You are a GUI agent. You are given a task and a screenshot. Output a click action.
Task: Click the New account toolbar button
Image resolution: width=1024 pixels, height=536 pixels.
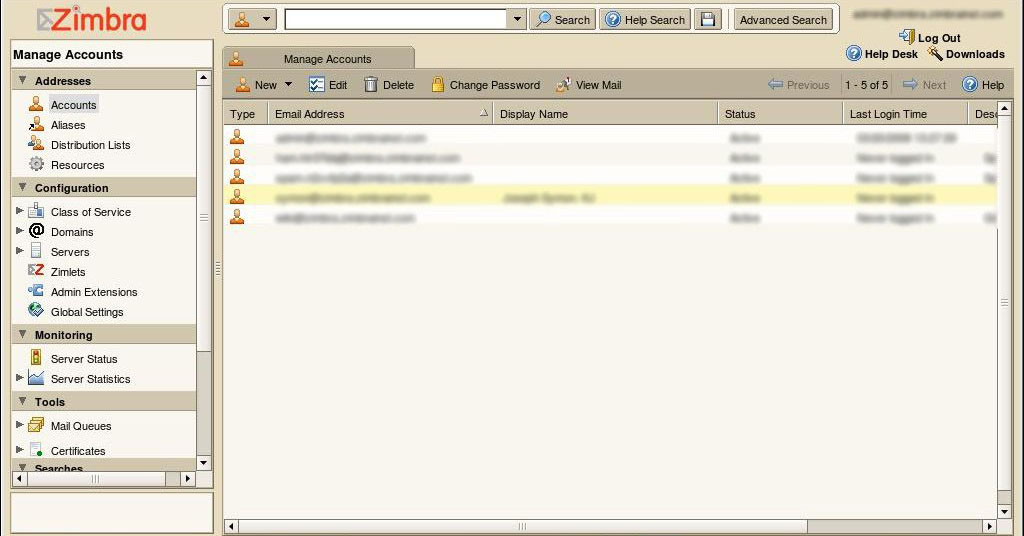coord(257,85)
